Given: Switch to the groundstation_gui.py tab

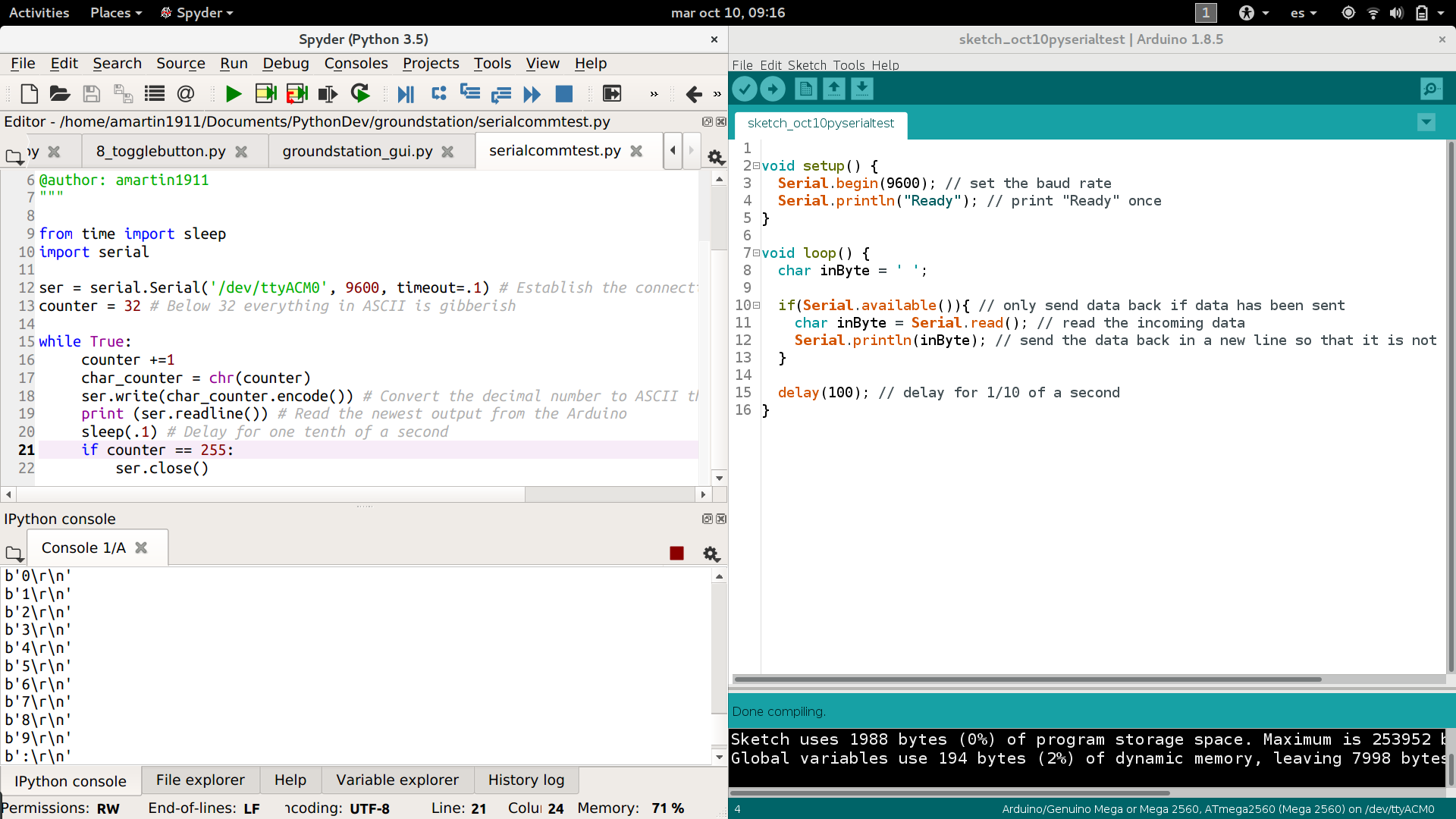Looking at the screenshot, I should pos(357,151).
